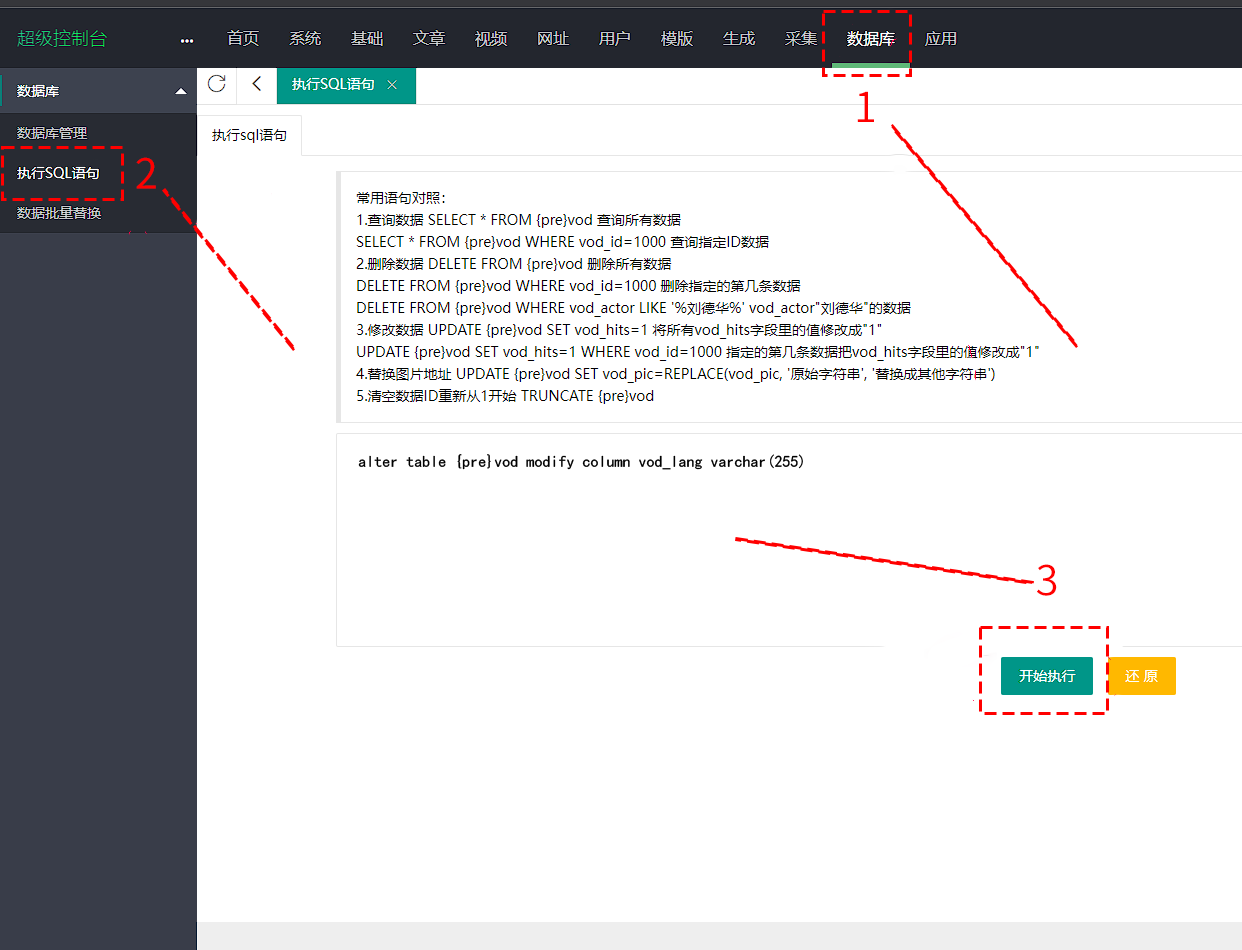This screenshot has width=1242, height=950.
Task: Select the 执行sql语句 inner tab
Action: tap(249, 135)
